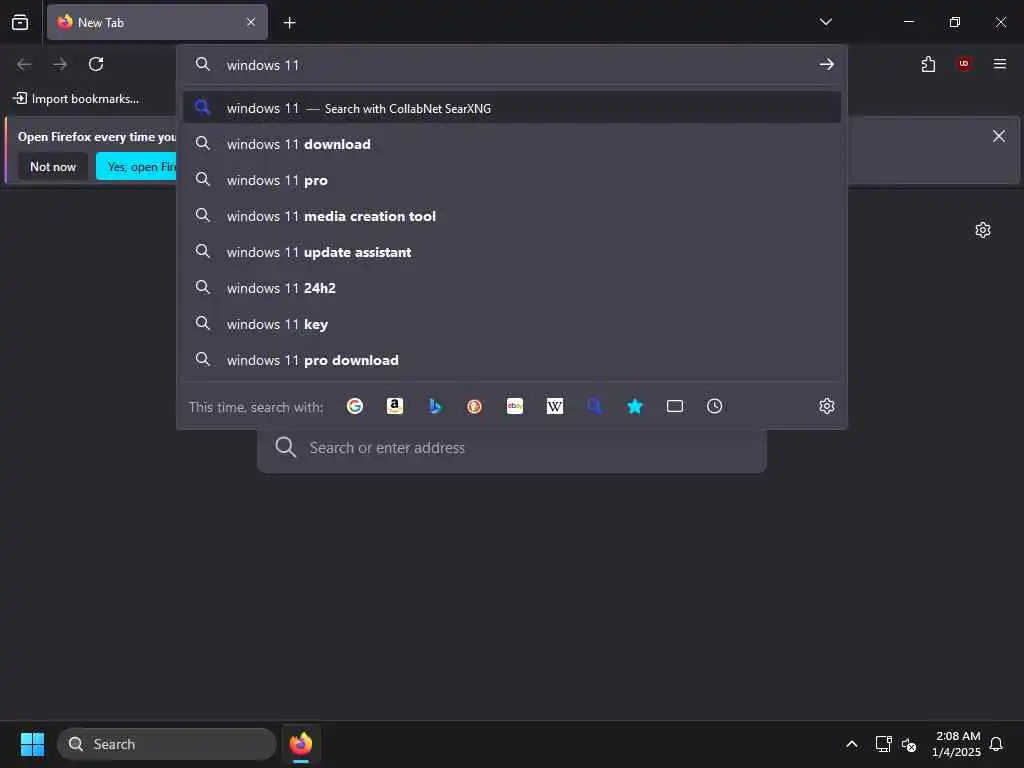1024x768 pixels.
Task: Search with Amazon this time
Action: coord(394,406)
